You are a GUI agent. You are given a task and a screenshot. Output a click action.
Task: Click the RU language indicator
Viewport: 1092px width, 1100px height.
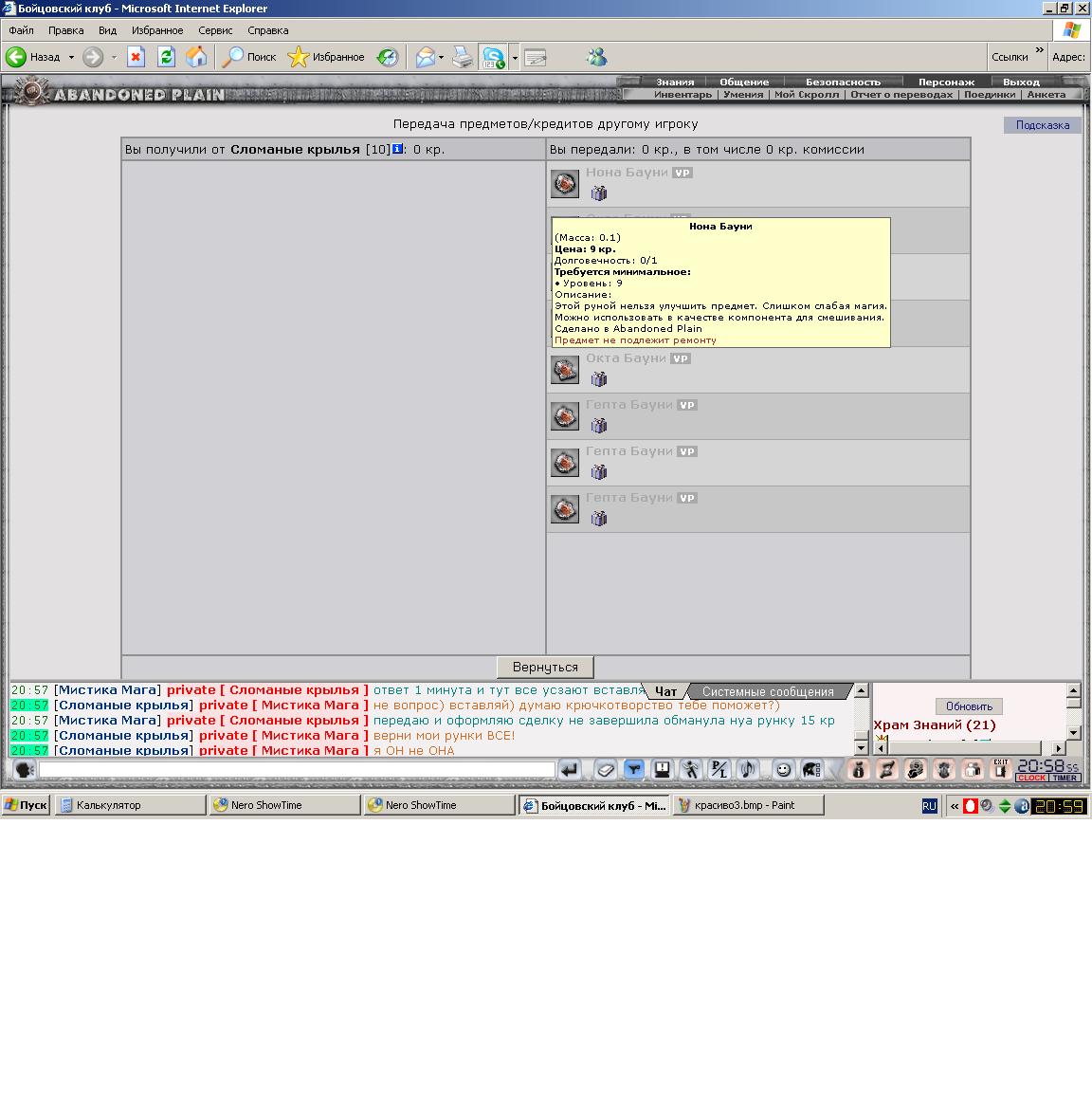coord(929,806)
